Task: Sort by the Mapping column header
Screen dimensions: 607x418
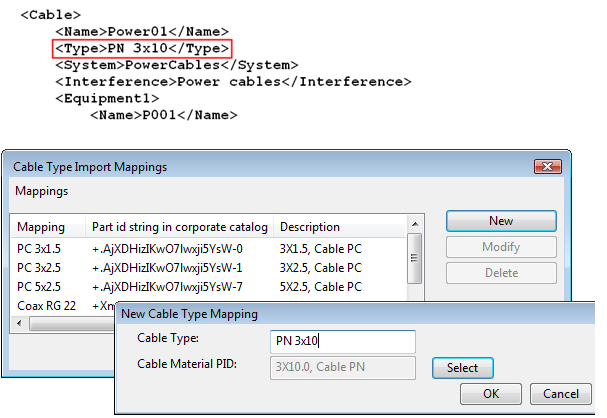Action: click(x=41, y=227)
